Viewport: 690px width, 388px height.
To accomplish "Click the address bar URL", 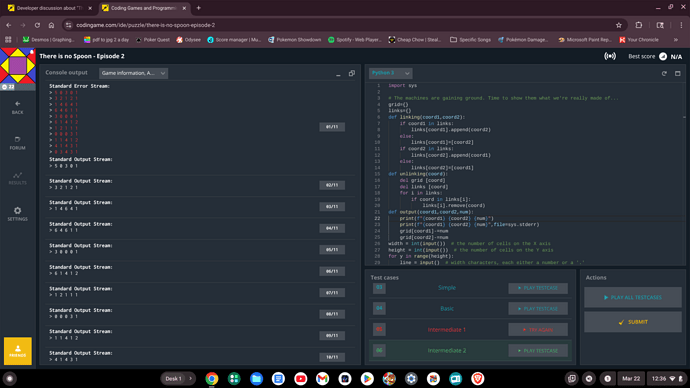I will pyautogui.click(x=146, y=25).
